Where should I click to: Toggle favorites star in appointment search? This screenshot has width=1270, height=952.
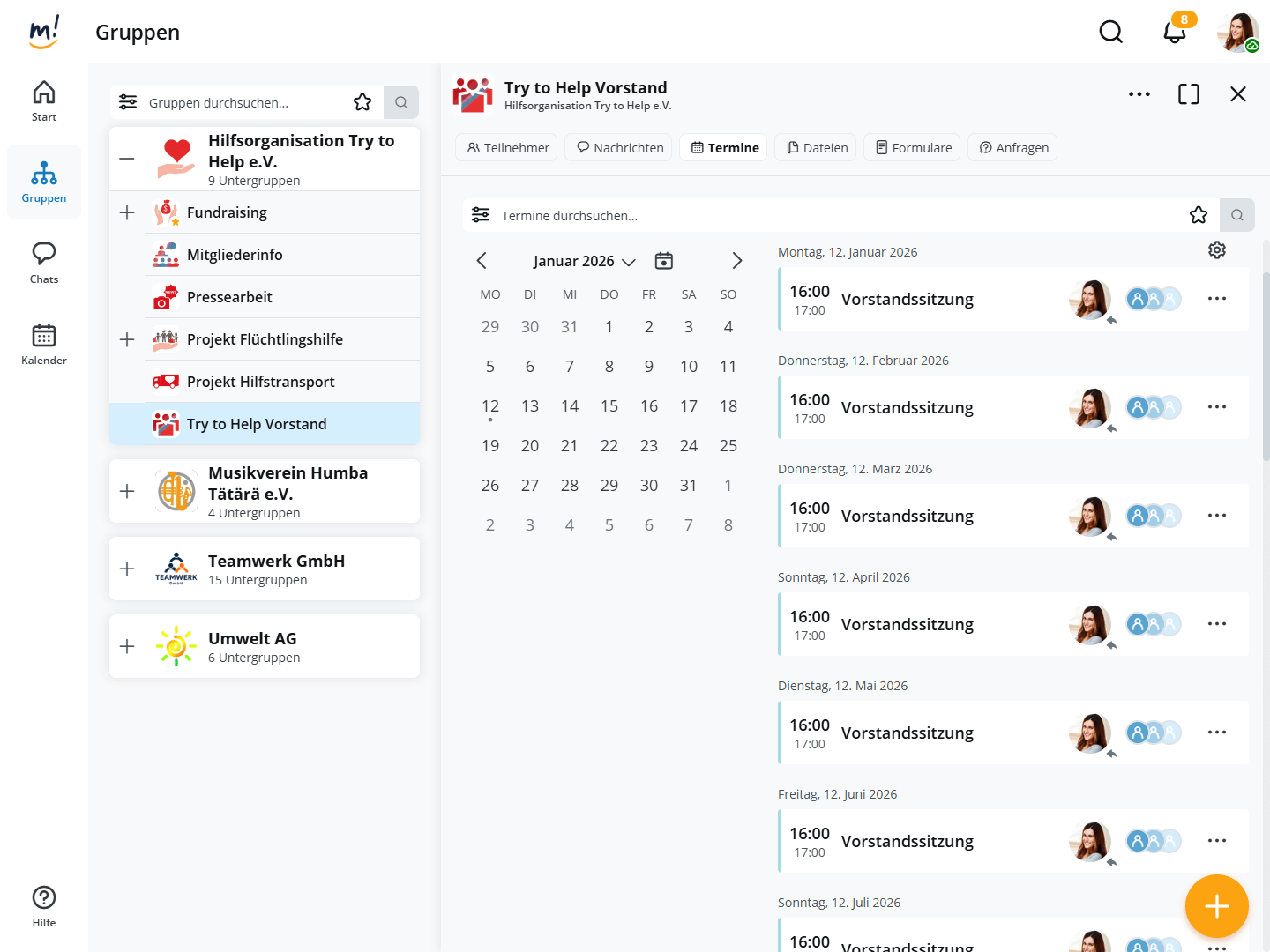[1198, 215]
